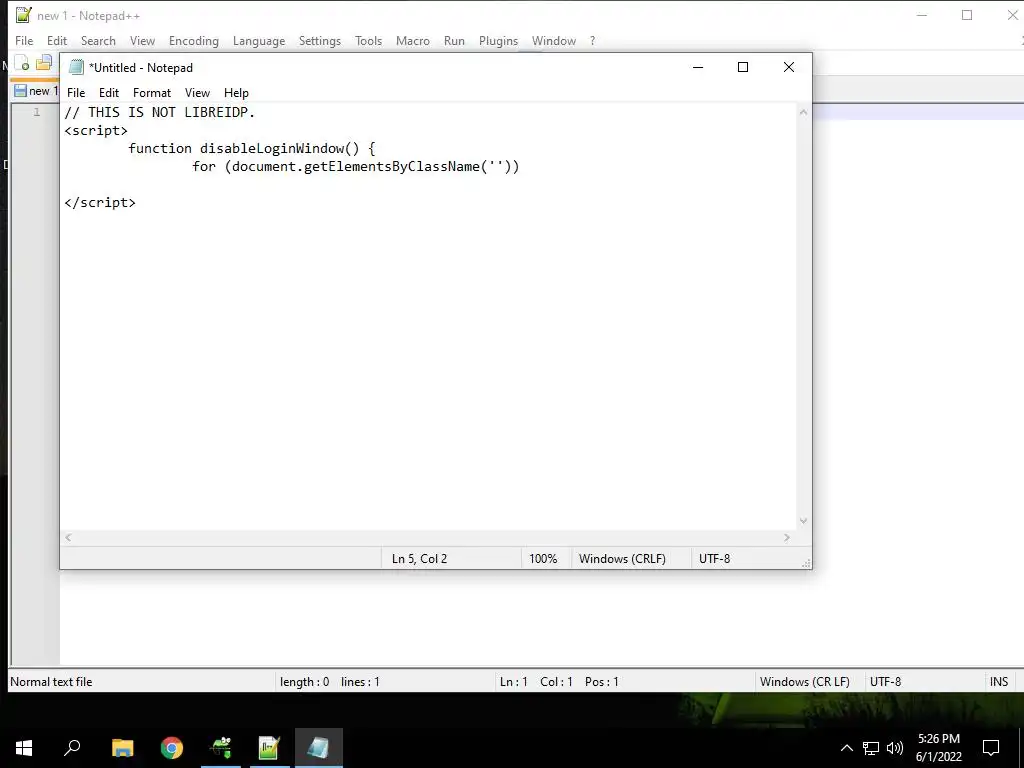Open Notepad++ Macro menu

413,40
